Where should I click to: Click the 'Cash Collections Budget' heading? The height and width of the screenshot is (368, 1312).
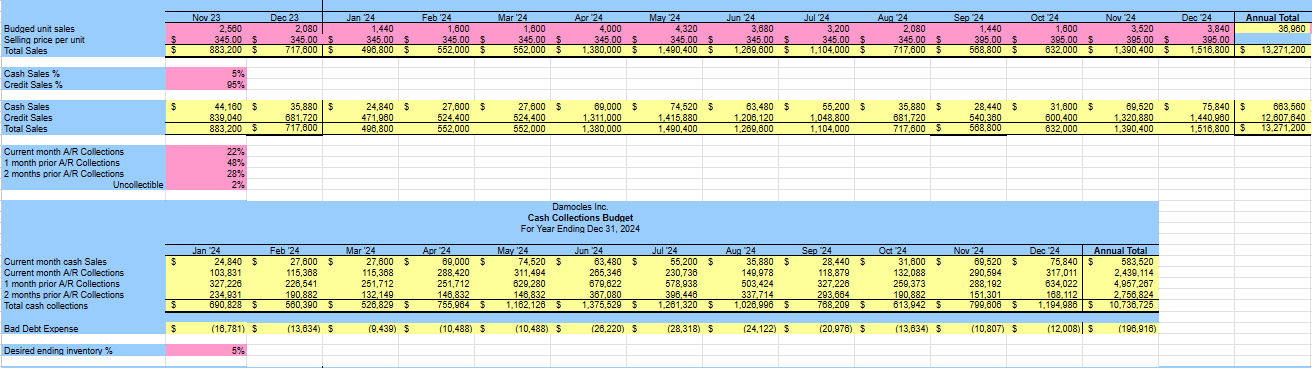(x=580, y=217)
